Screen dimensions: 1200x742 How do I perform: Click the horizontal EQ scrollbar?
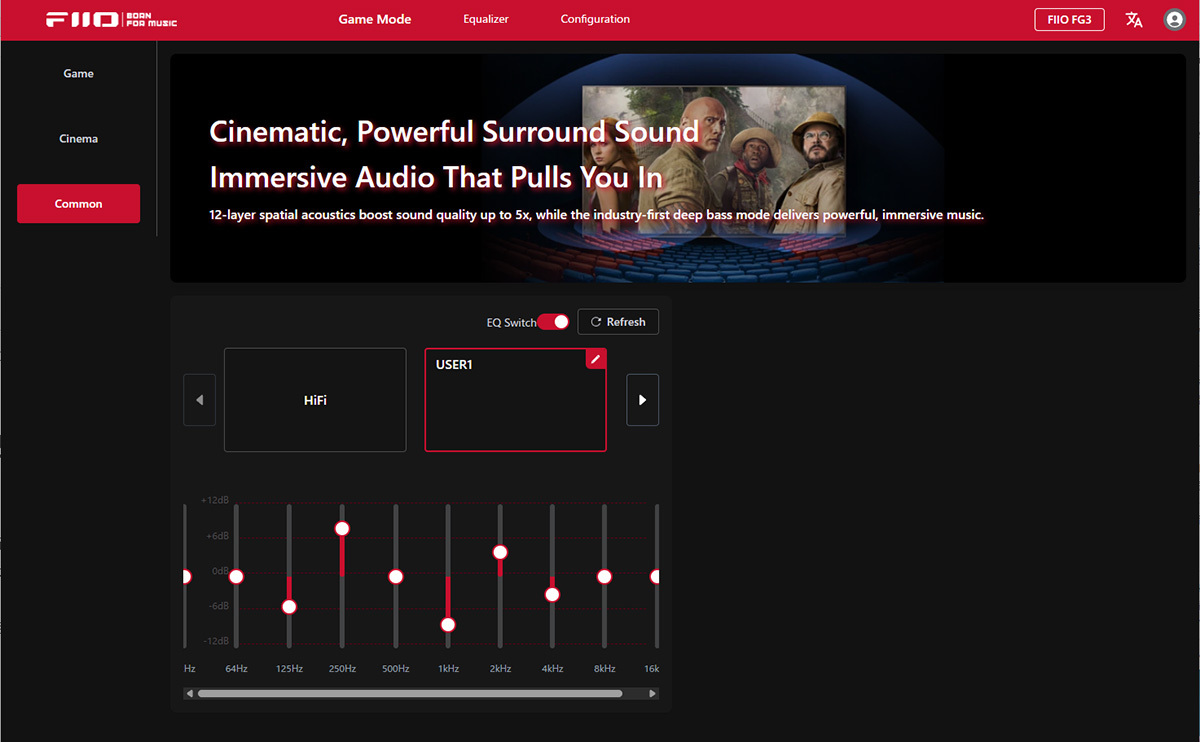[x=410, y=692]
